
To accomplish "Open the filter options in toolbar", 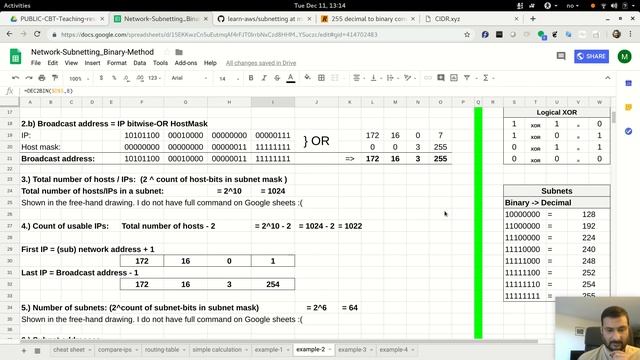I will 468,78.
